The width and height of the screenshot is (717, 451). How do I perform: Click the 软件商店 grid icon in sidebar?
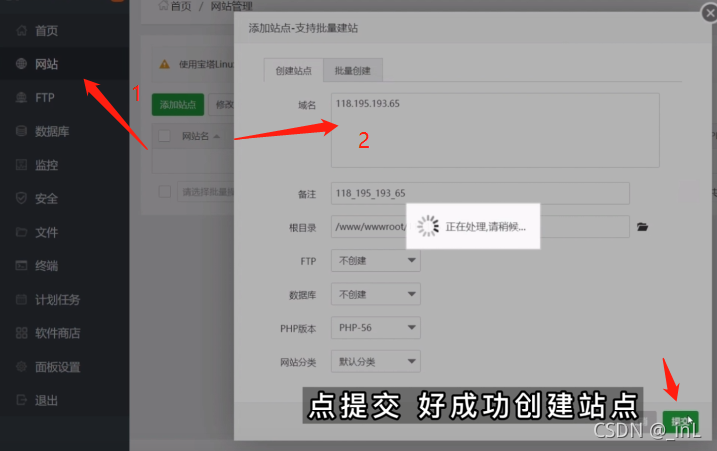coord(21,333)
